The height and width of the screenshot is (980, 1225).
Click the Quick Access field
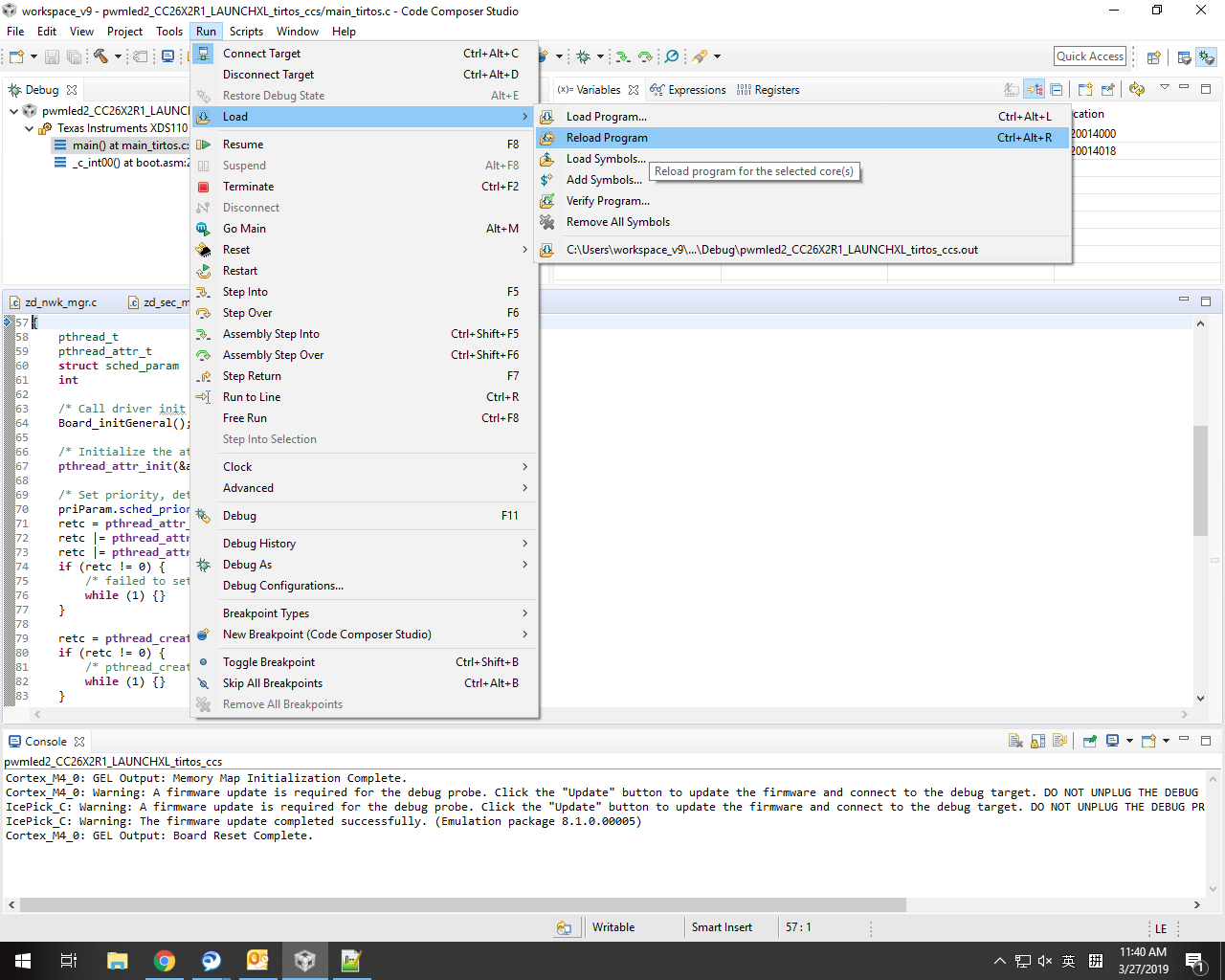point(1090,56)
